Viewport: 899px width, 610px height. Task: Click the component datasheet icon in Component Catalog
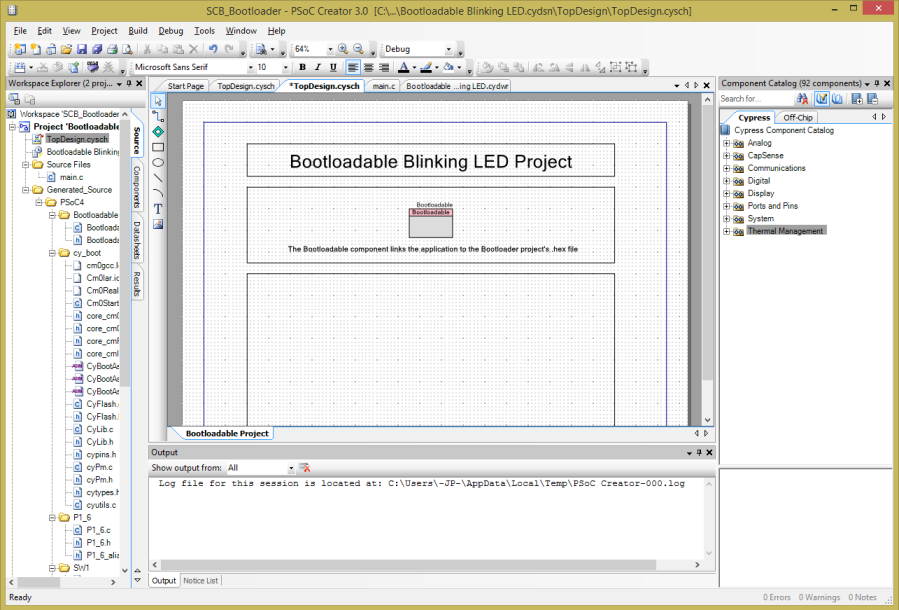point(837,97)
